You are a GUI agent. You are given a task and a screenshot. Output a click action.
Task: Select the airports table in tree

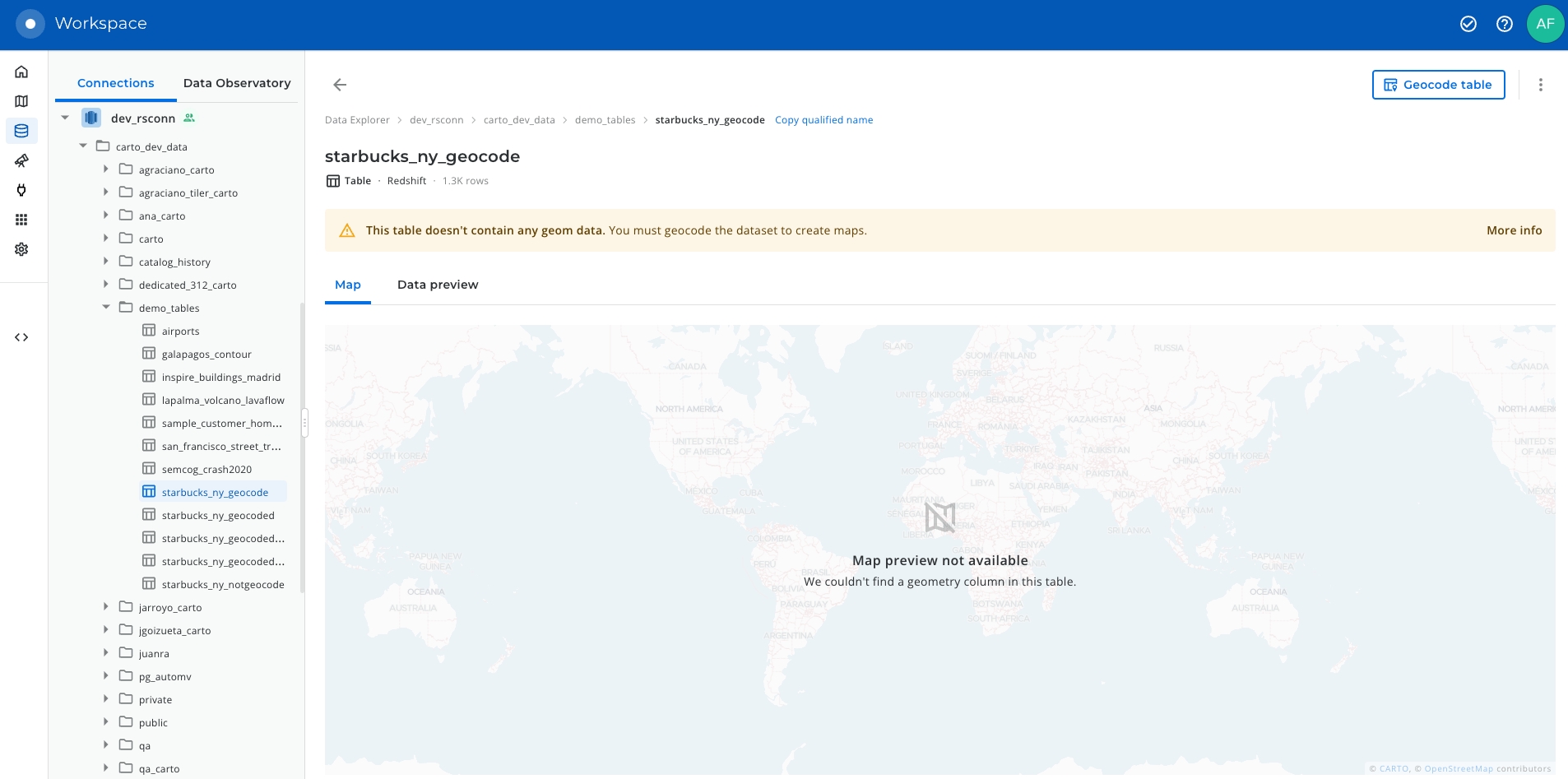(x=180, y=332)
